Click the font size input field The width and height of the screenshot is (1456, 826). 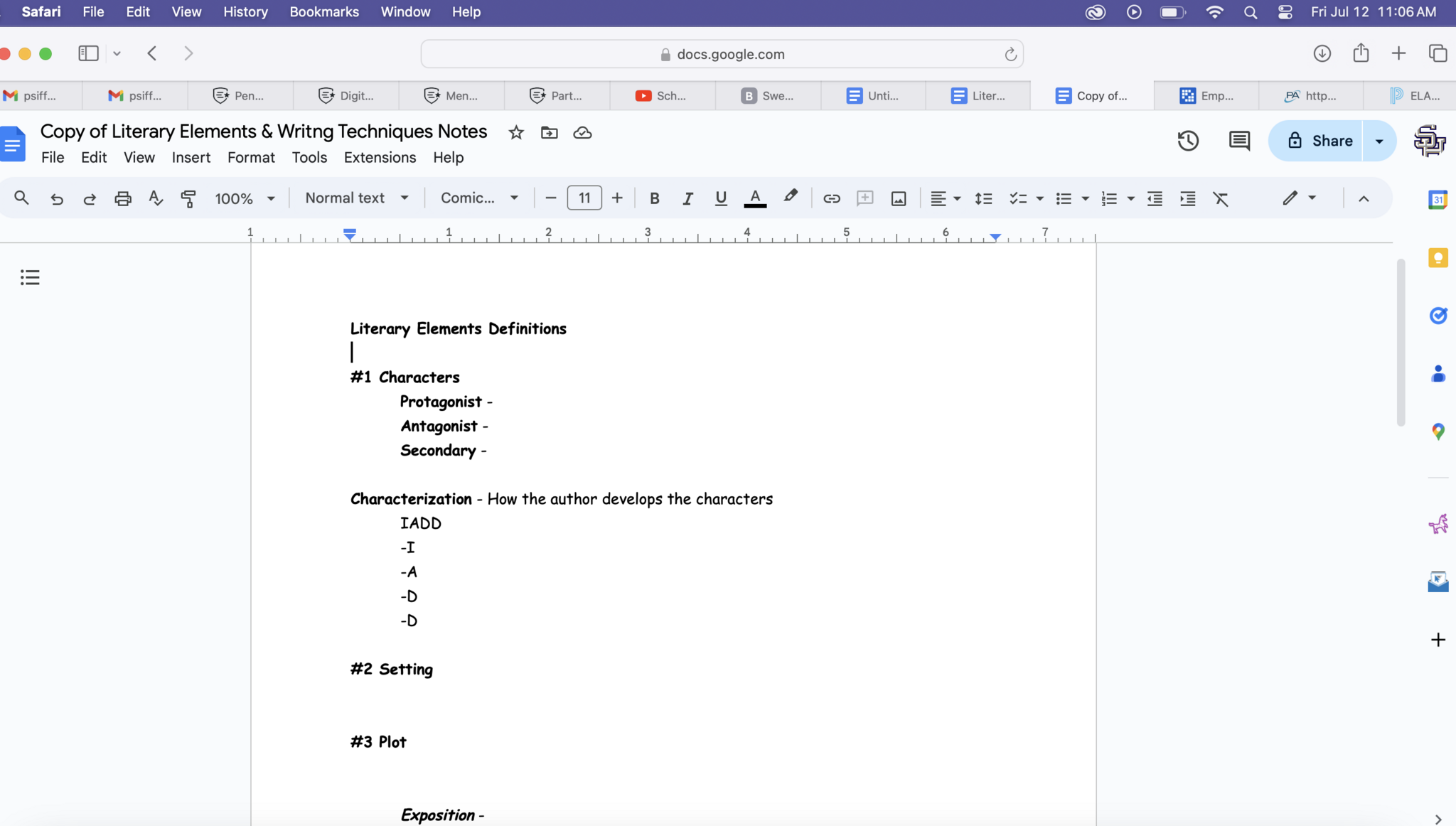coord(584,198)
